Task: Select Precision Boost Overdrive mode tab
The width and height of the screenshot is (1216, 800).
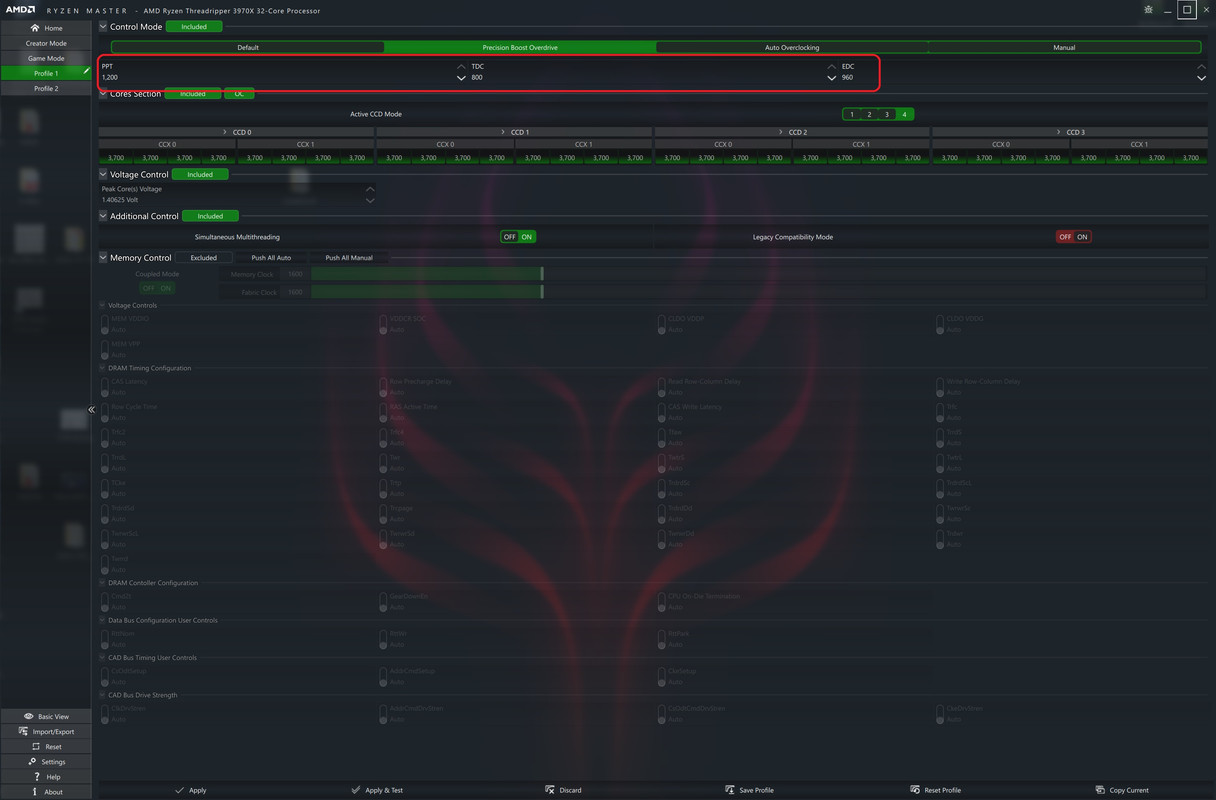Action: (520, 47)
